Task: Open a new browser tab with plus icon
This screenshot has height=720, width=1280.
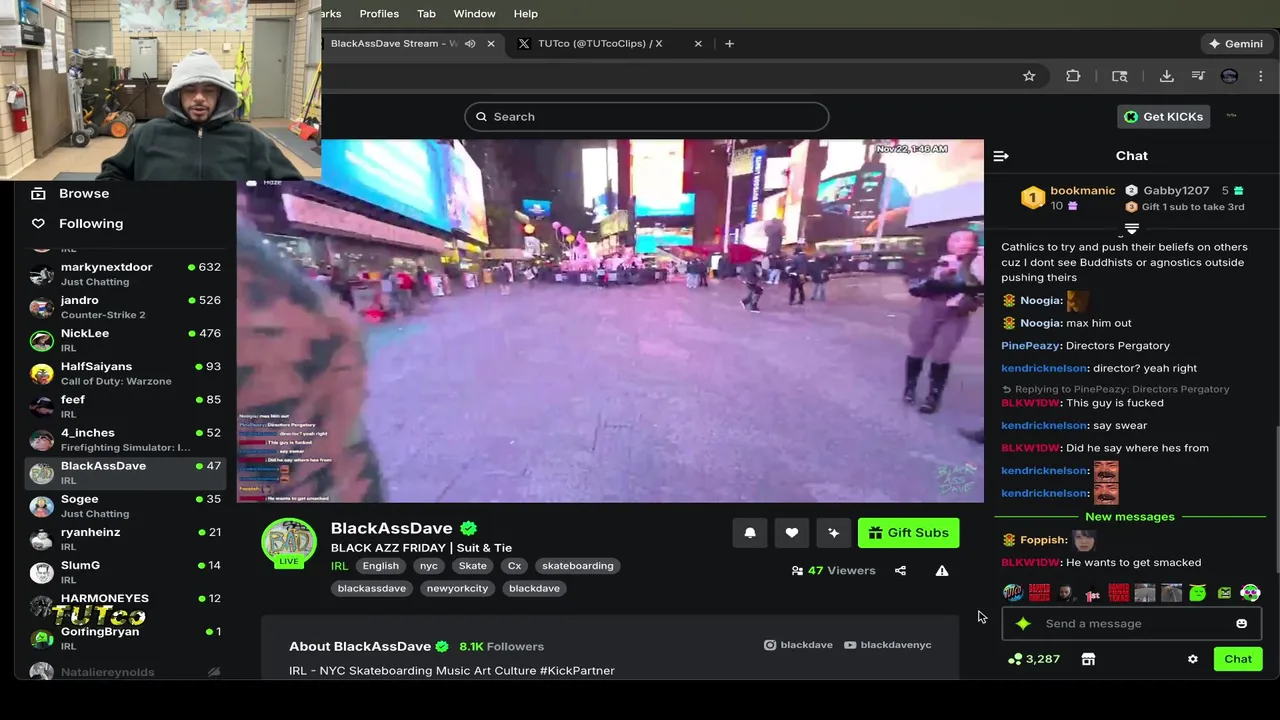Action: point(729,44)
